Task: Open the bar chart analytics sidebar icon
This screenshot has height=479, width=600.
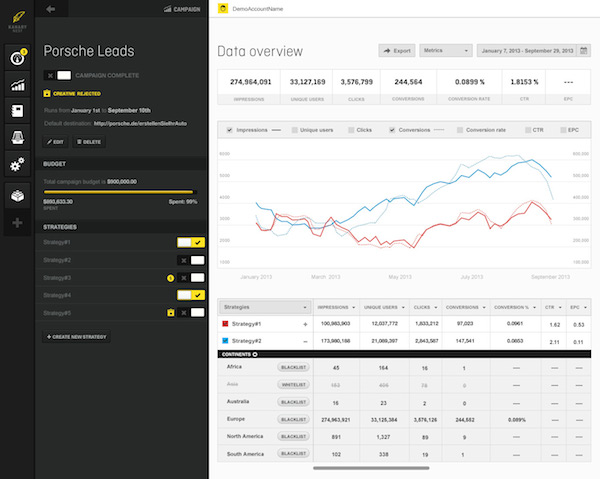Action: (x=17, y=84)
